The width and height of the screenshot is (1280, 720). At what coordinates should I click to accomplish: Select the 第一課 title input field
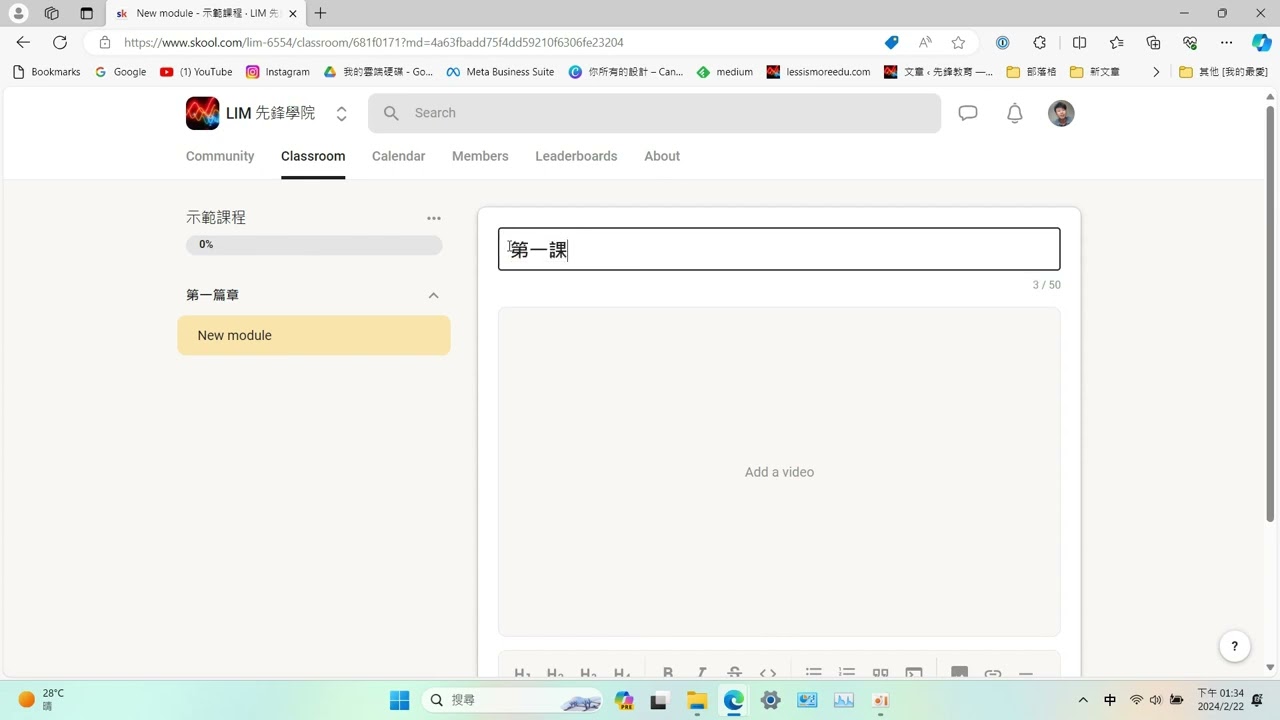779,249
